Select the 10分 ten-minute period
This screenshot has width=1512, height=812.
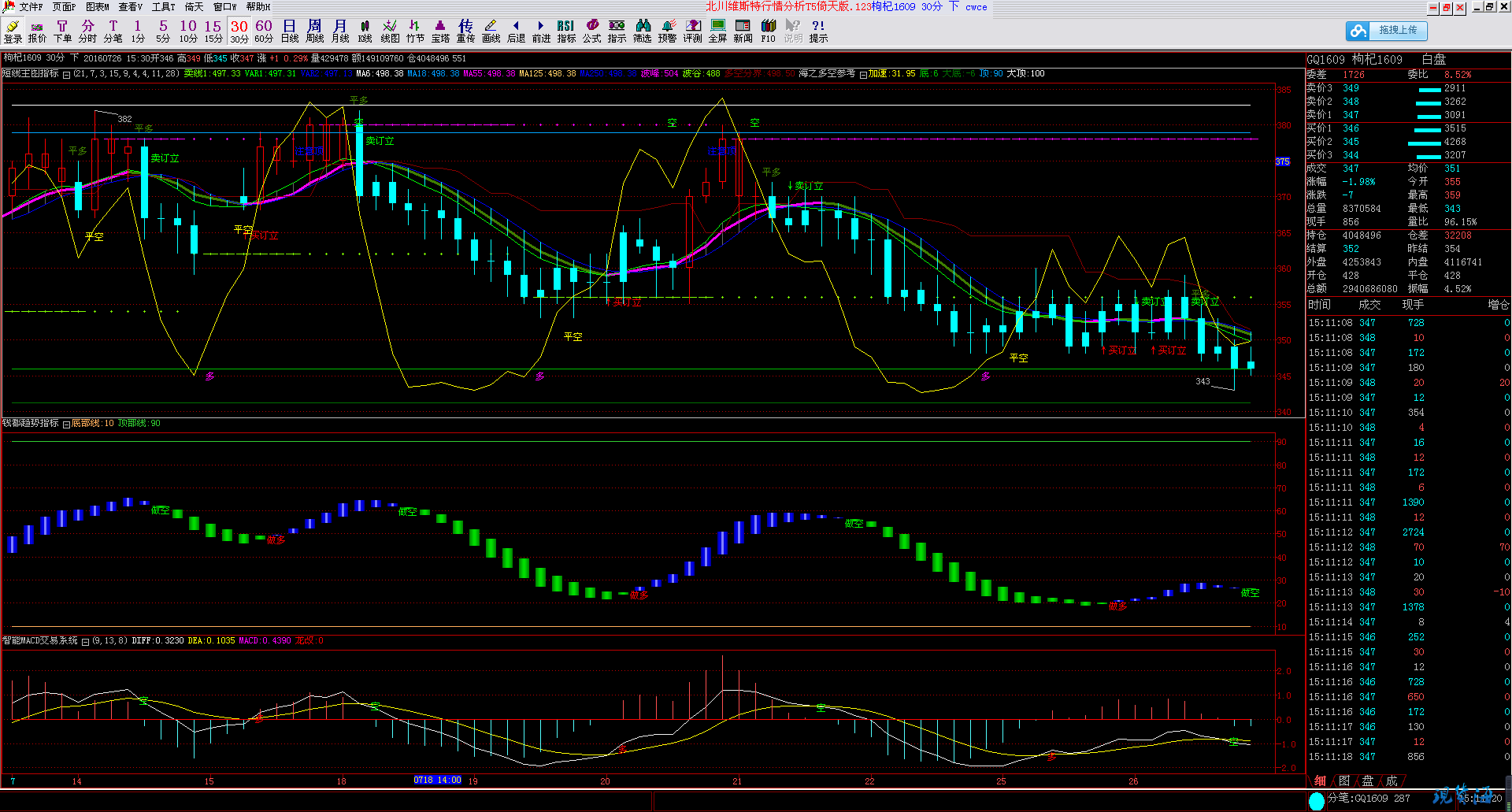click(x=188, y=31)
